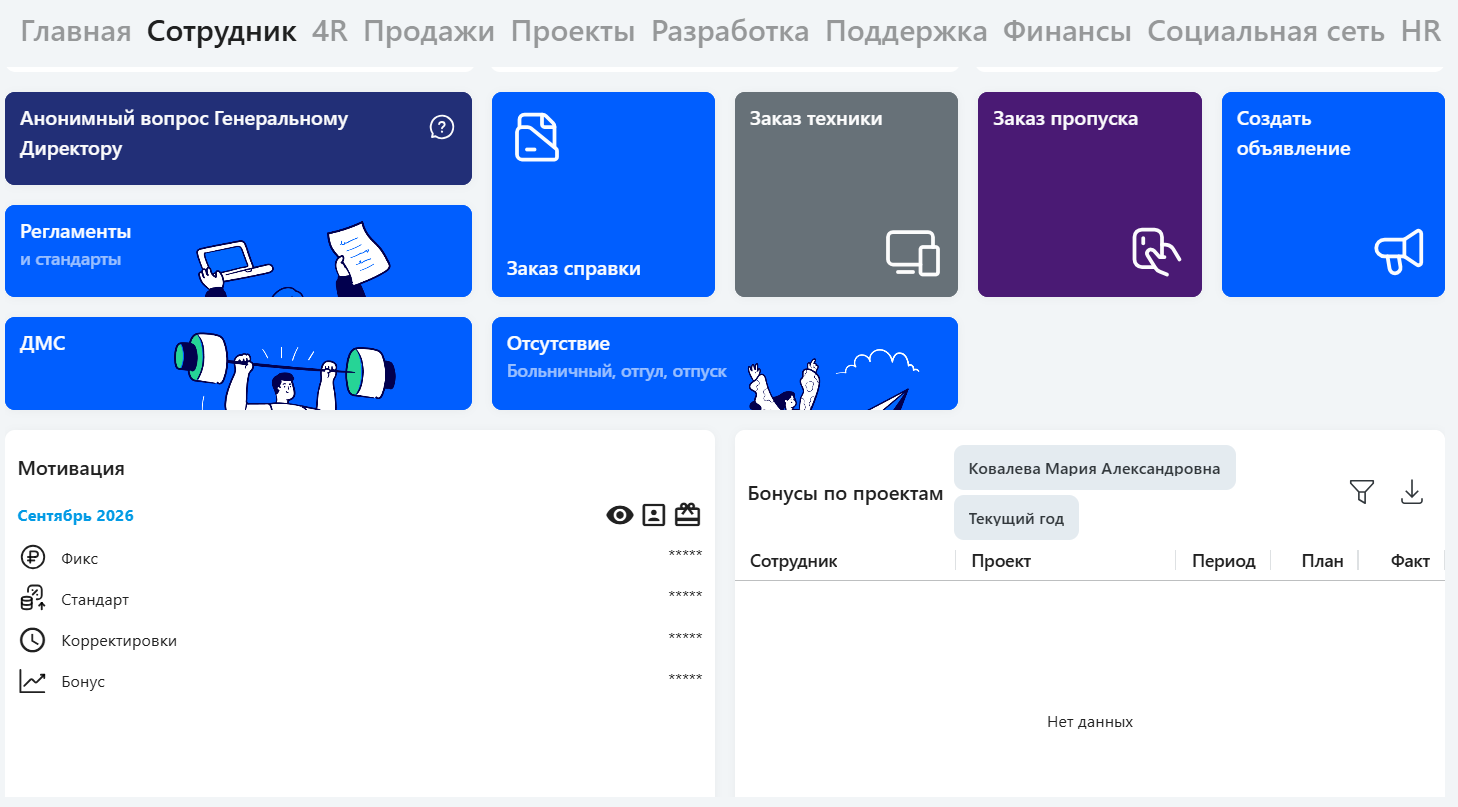
Task: Click the masked value in the Фикс row
Action: 685,555
